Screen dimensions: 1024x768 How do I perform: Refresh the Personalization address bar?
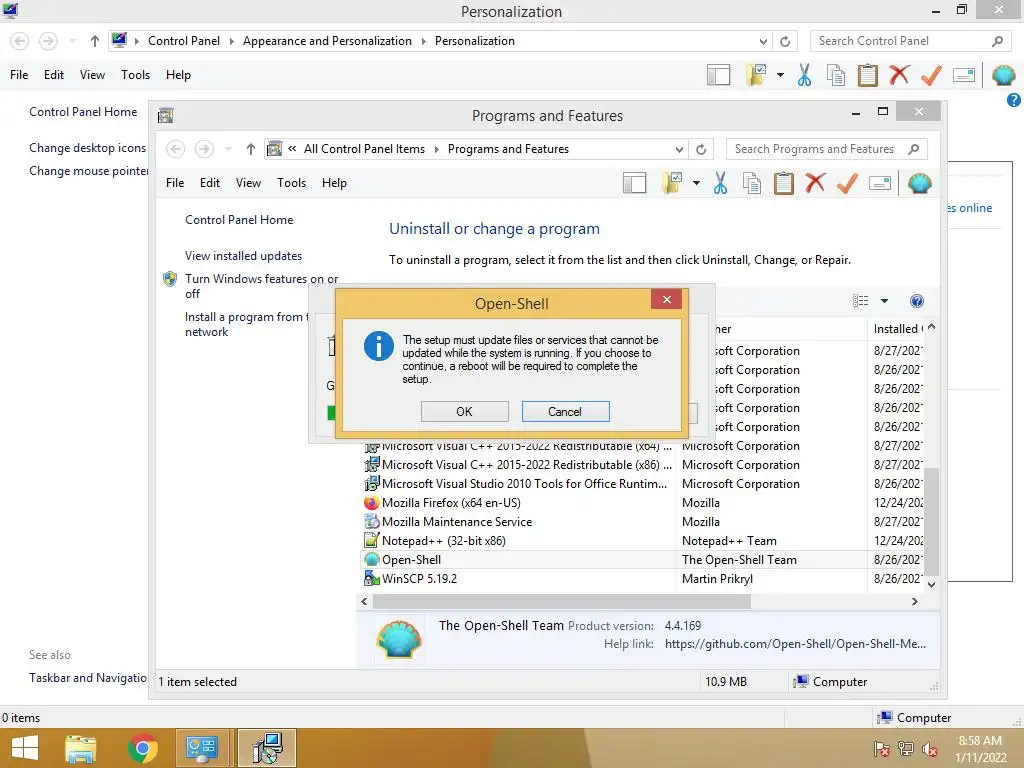[785, 41]
